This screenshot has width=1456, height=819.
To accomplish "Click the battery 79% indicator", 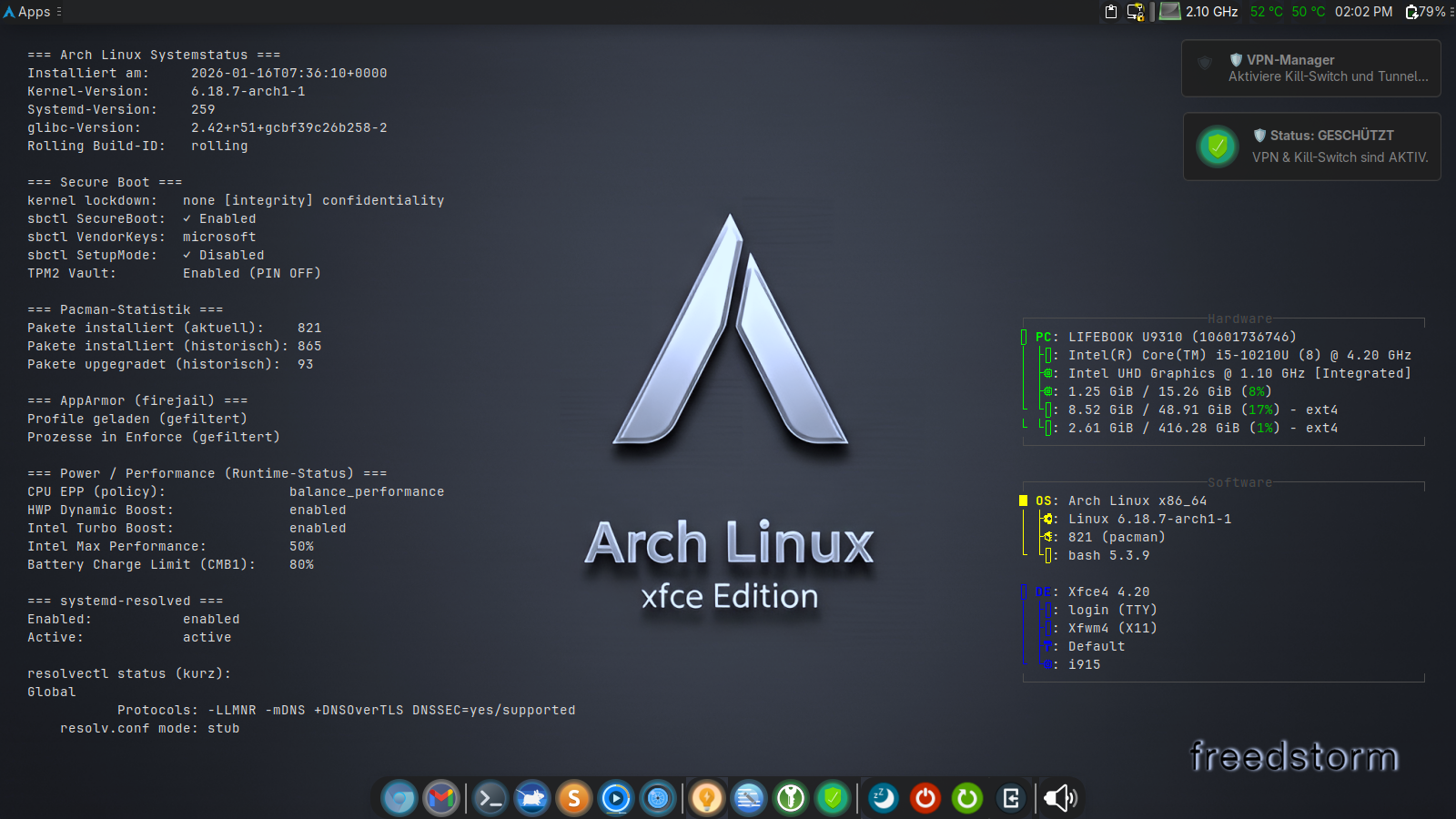I will click(1426, 12).
